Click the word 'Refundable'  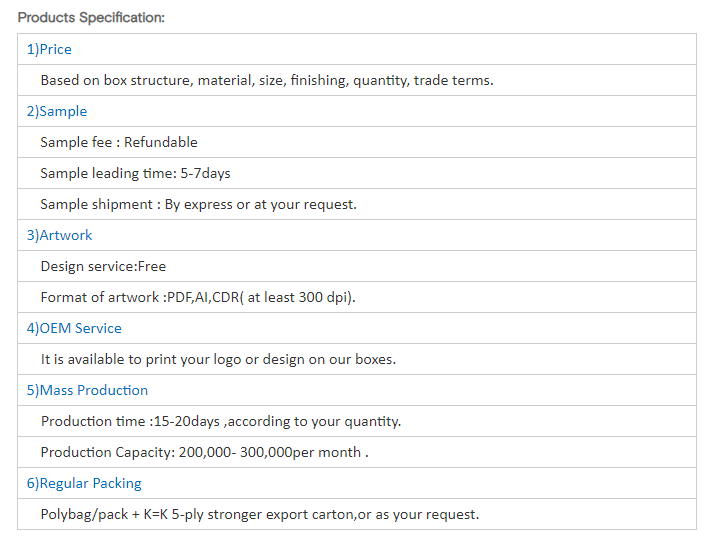(161, 142)
